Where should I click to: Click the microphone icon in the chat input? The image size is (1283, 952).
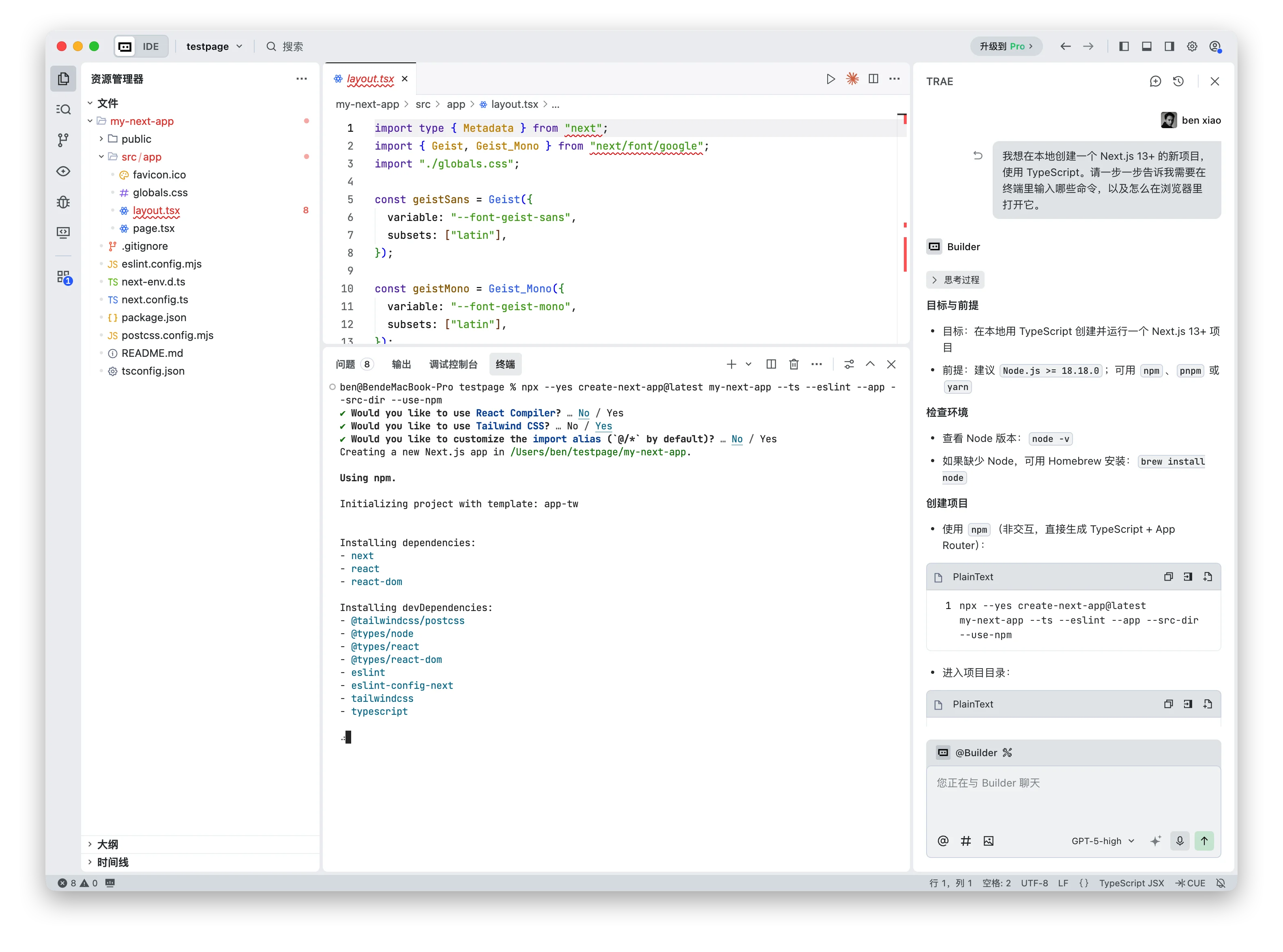(x=1179, y=841)
